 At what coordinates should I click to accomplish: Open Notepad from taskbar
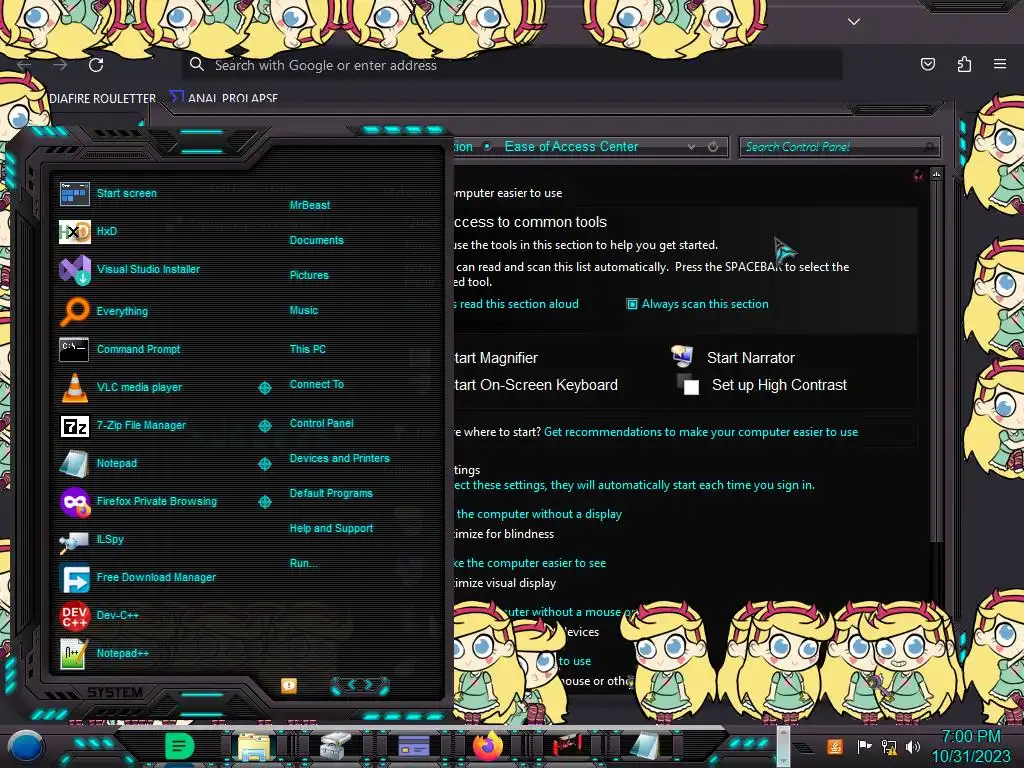pos(645,746)
